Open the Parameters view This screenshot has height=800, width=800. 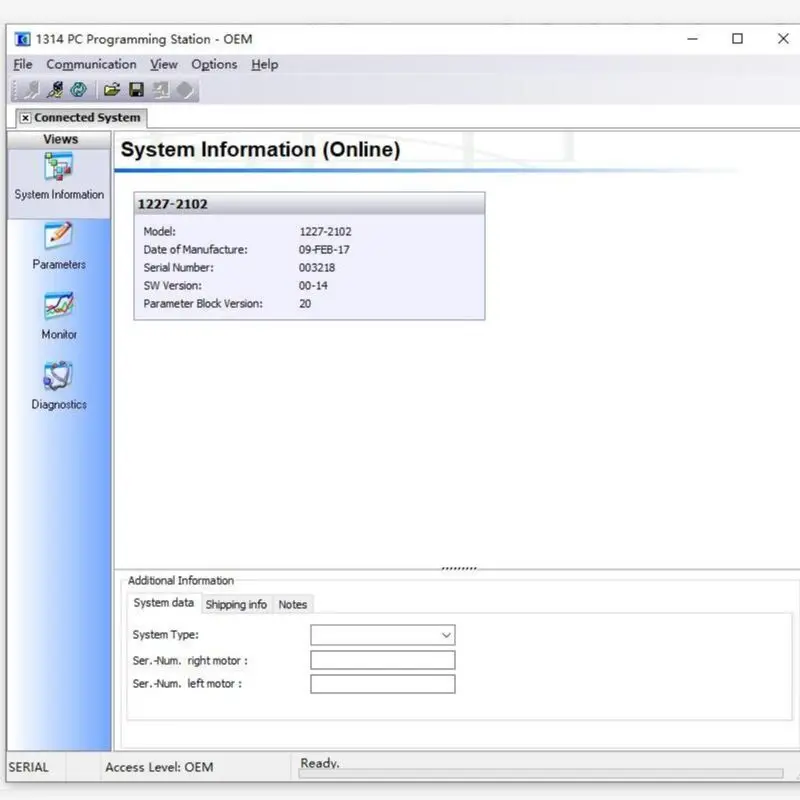click(x=59, y=246)
